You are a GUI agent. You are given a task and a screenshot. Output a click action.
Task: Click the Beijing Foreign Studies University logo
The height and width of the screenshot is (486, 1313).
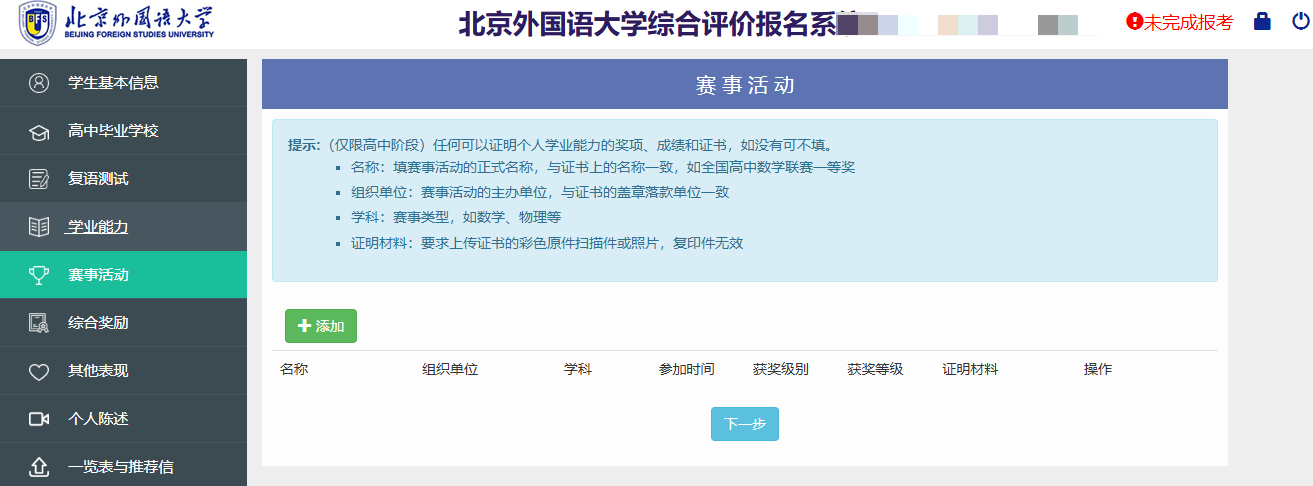[x=116, y=24]
